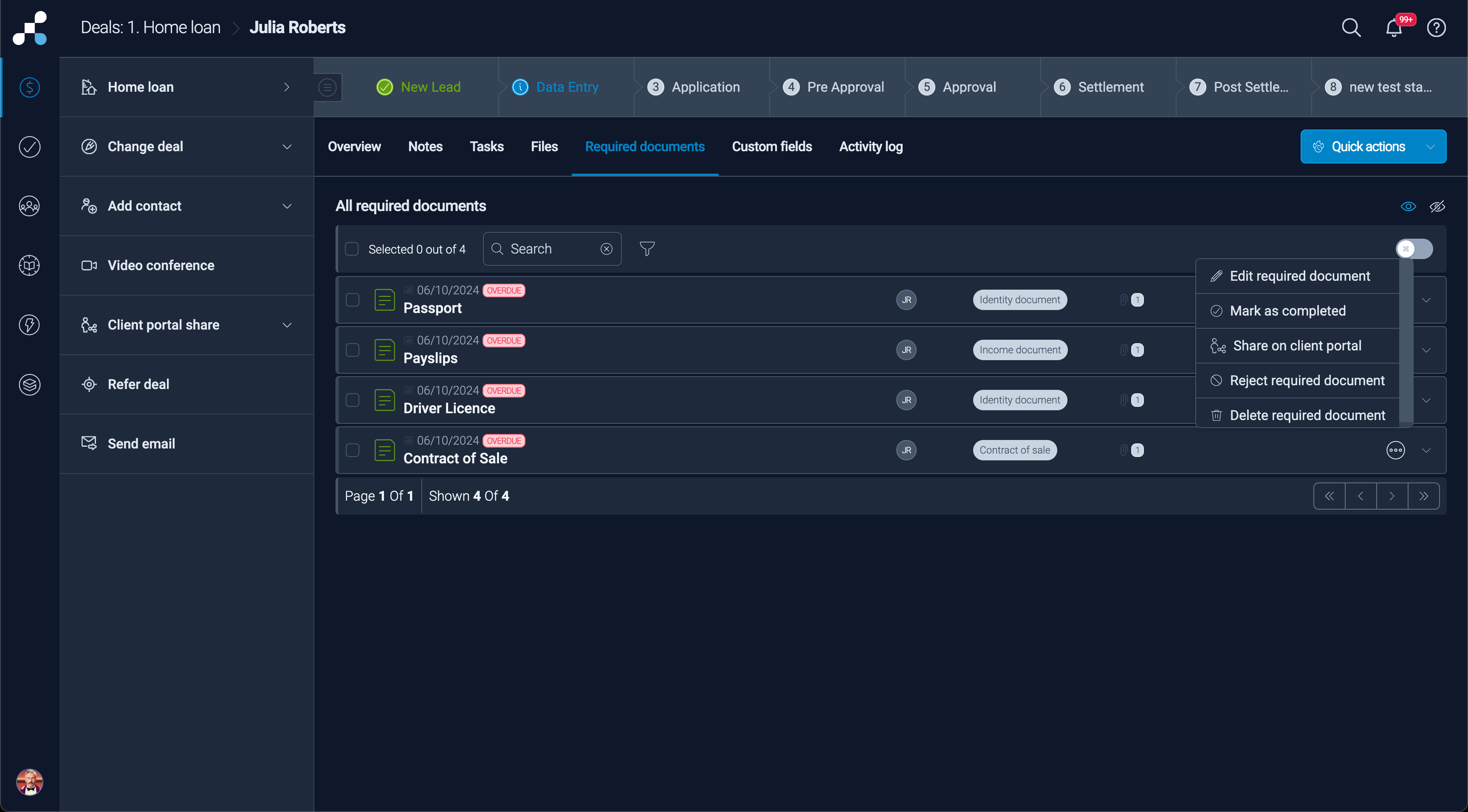The width and height of the screenshot is (1468, 812).
Task: Open the contacts group icon in sidebar
Action: 30,206
